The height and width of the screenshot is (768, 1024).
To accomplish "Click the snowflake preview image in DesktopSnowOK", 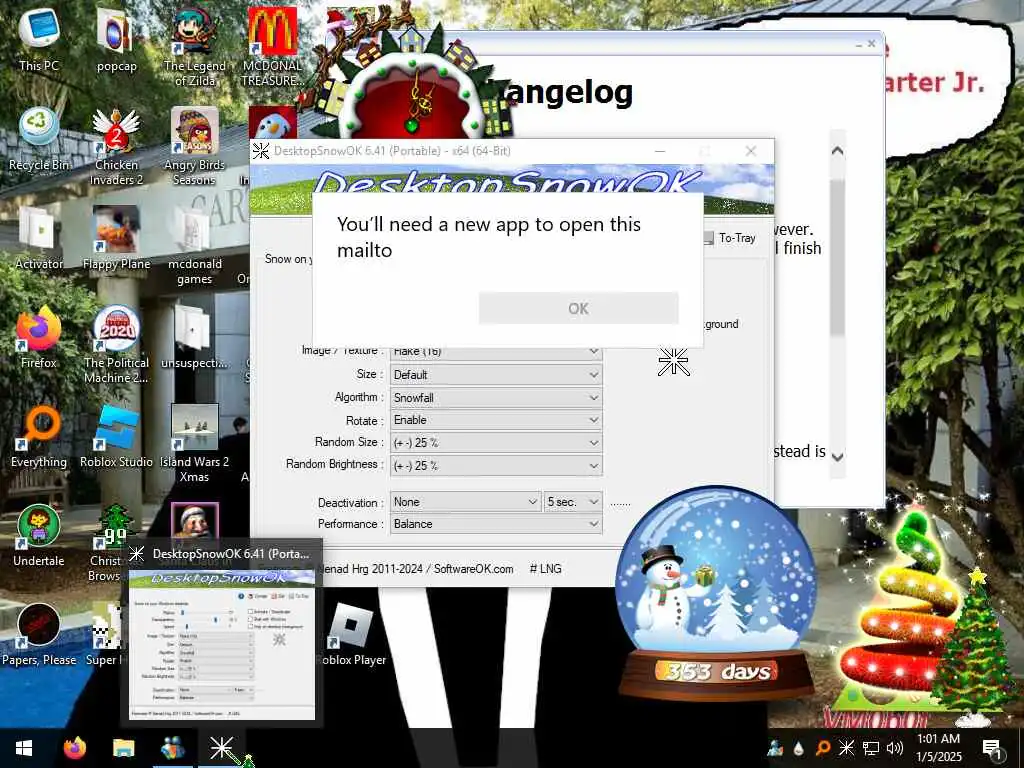I will [673, 362].
